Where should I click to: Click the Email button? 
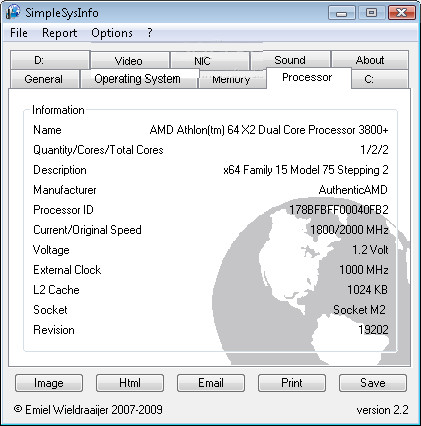[211, 383]
